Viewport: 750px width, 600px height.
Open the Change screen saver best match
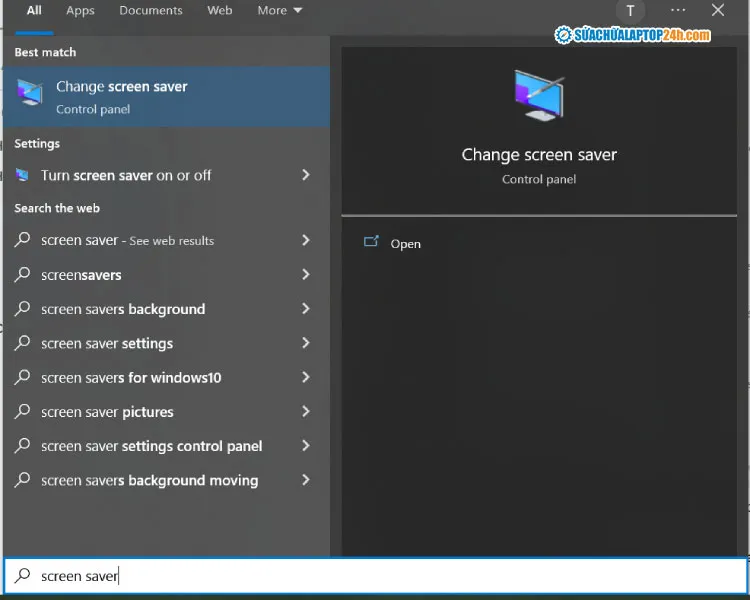tap(166, 97)
